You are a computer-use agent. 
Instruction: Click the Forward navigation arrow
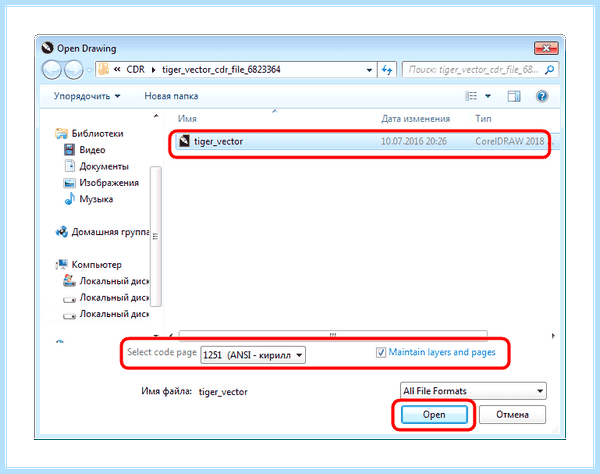(x=73, y=70)
